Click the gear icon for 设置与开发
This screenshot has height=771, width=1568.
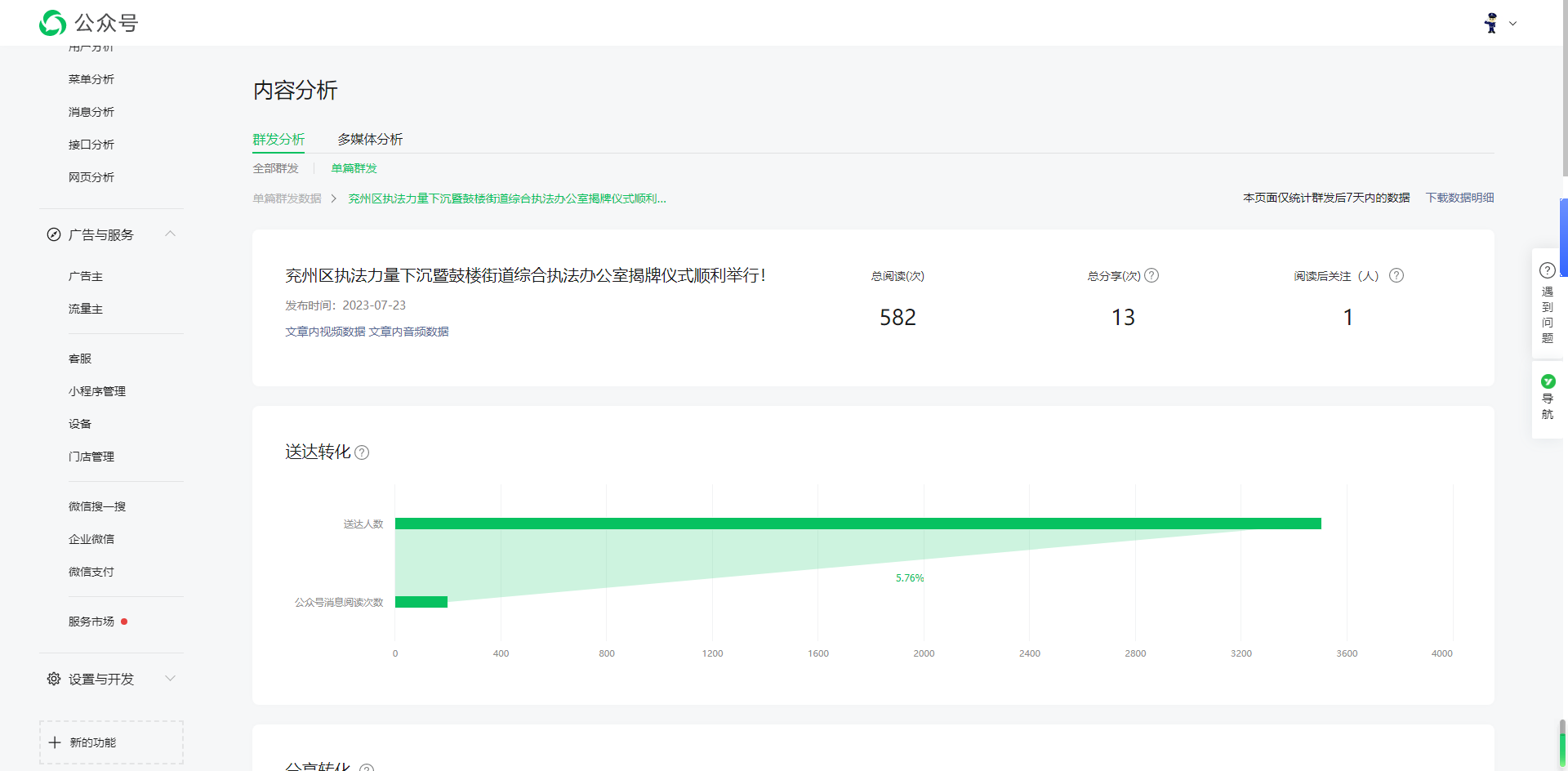click(54, 679)
